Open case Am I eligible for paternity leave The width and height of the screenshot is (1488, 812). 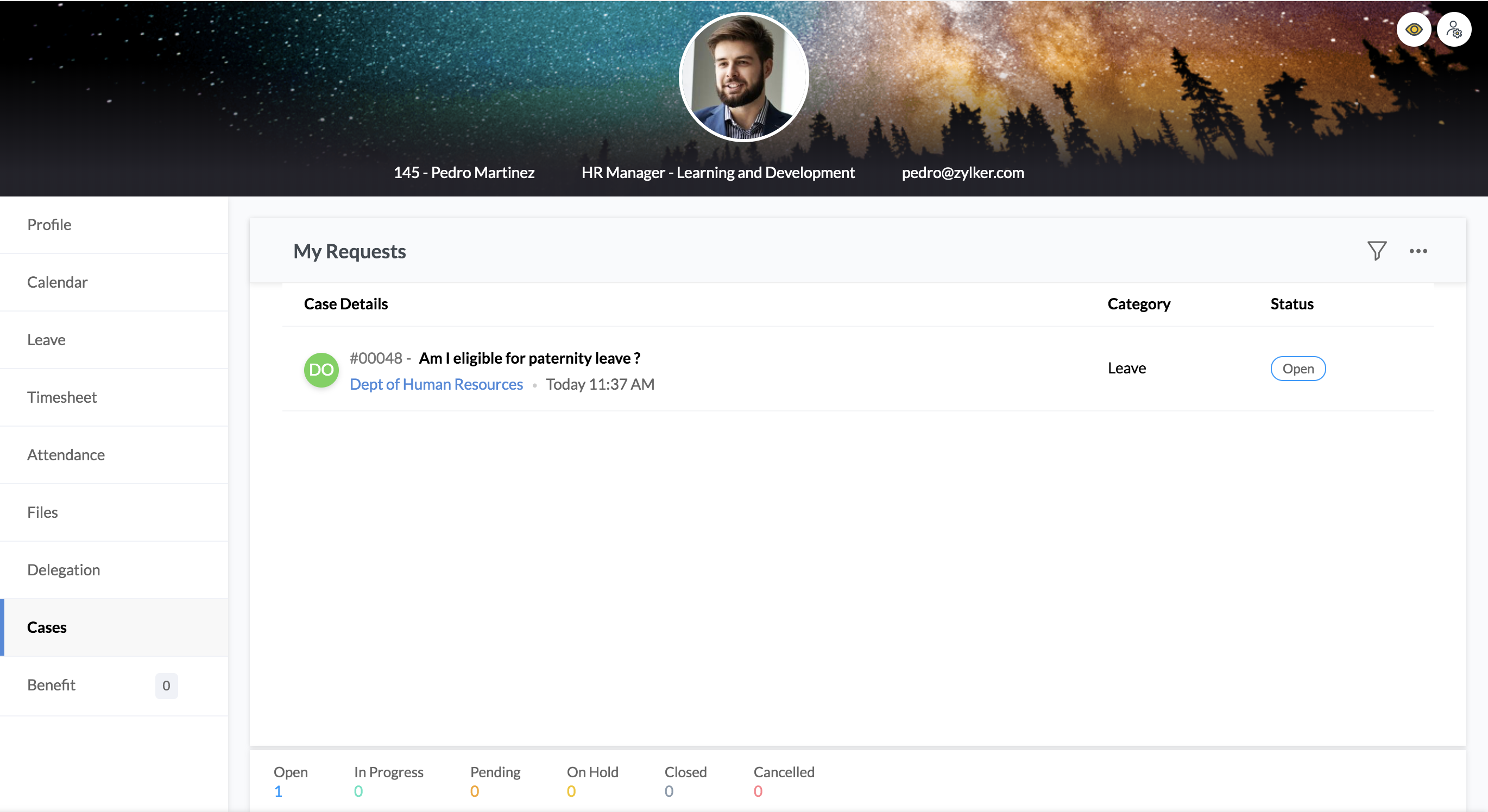click(x=529, y=358)
